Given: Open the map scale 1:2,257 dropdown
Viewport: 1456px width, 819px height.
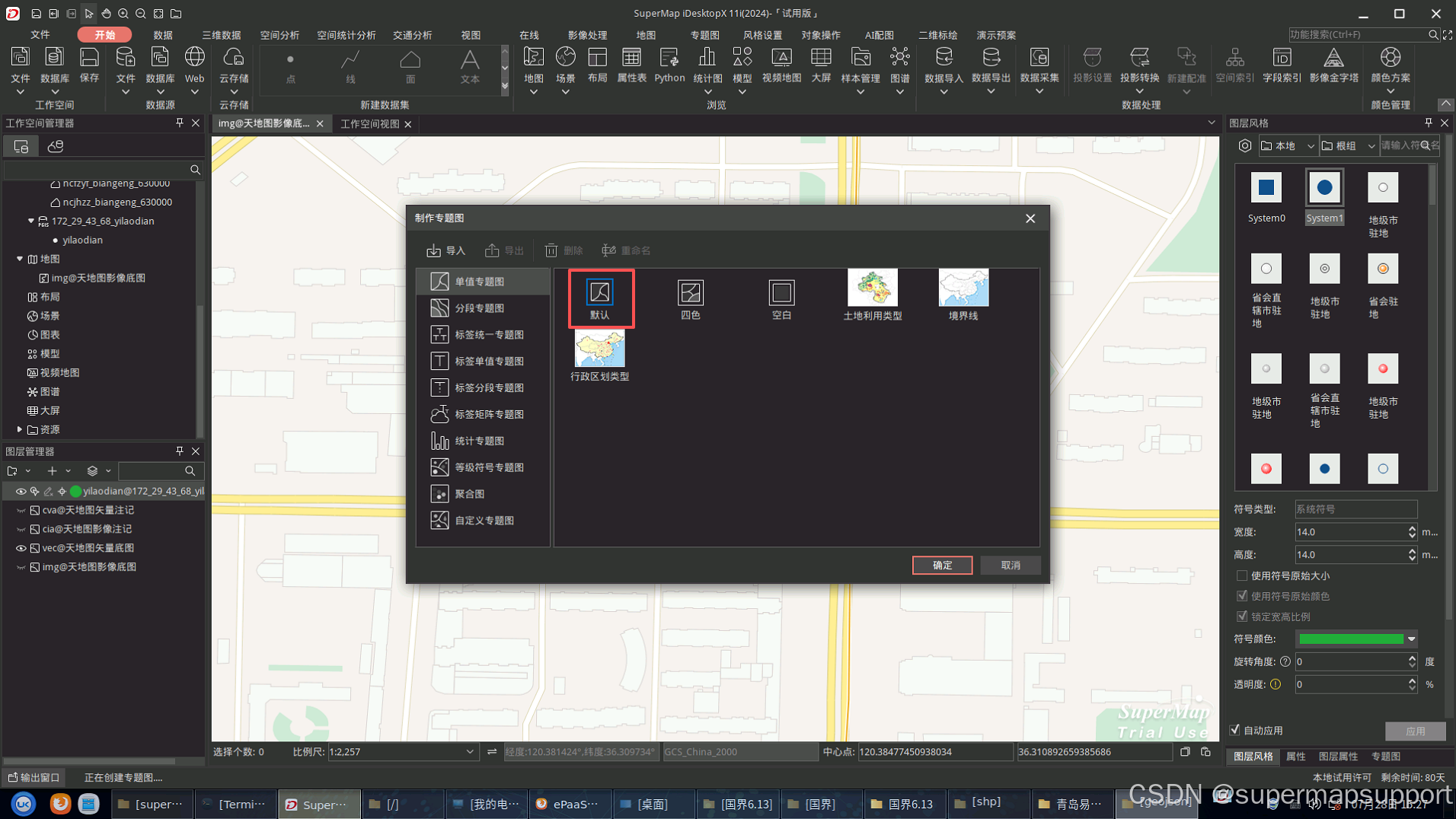Looking at the screenshot, I should coord(470,752).
